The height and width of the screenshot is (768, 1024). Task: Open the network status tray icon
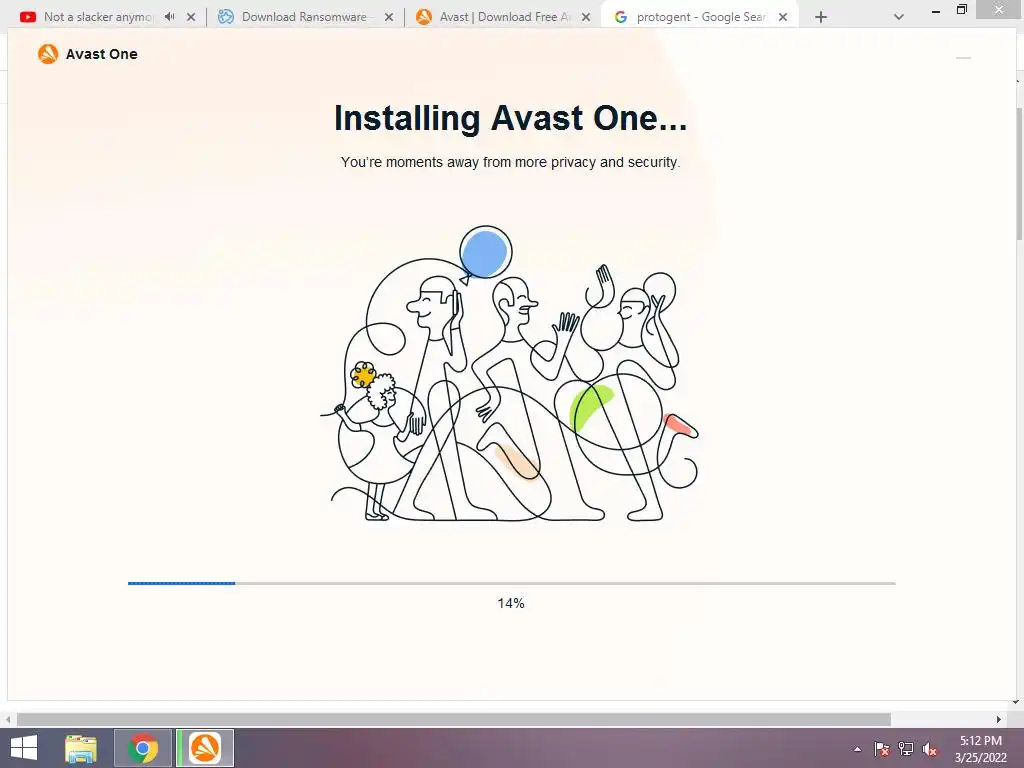pos(906,749)
